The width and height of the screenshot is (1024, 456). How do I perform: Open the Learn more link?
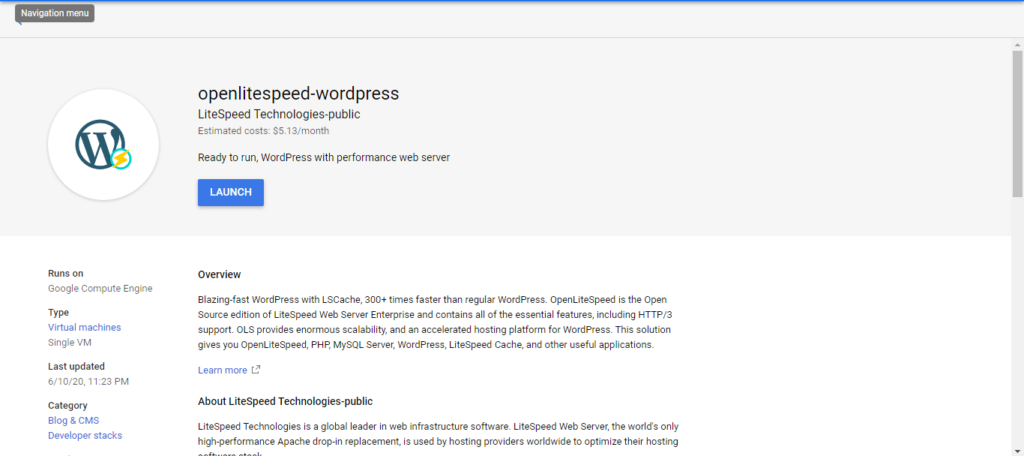tap(222, 370)
